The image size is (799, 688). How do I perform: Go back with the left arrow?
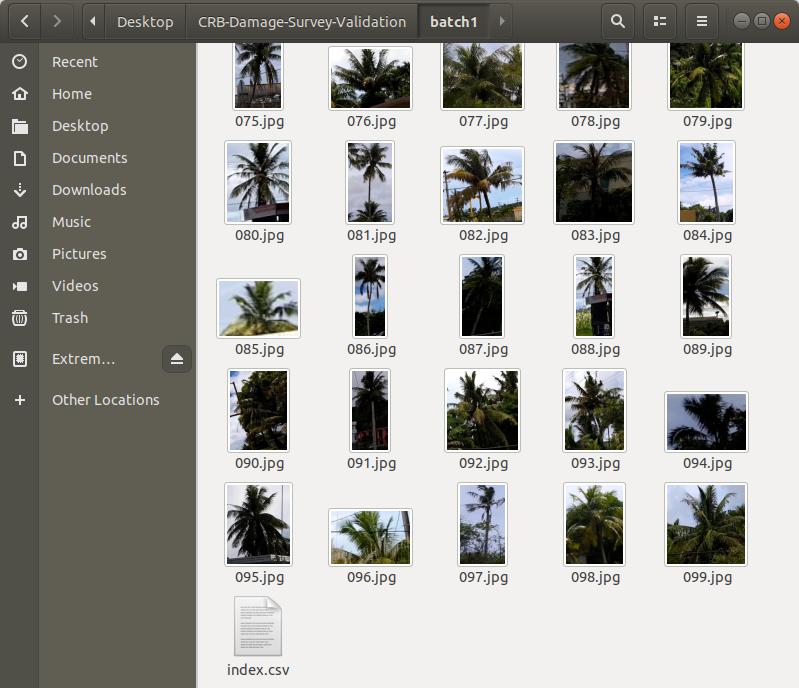pos(24,21)
